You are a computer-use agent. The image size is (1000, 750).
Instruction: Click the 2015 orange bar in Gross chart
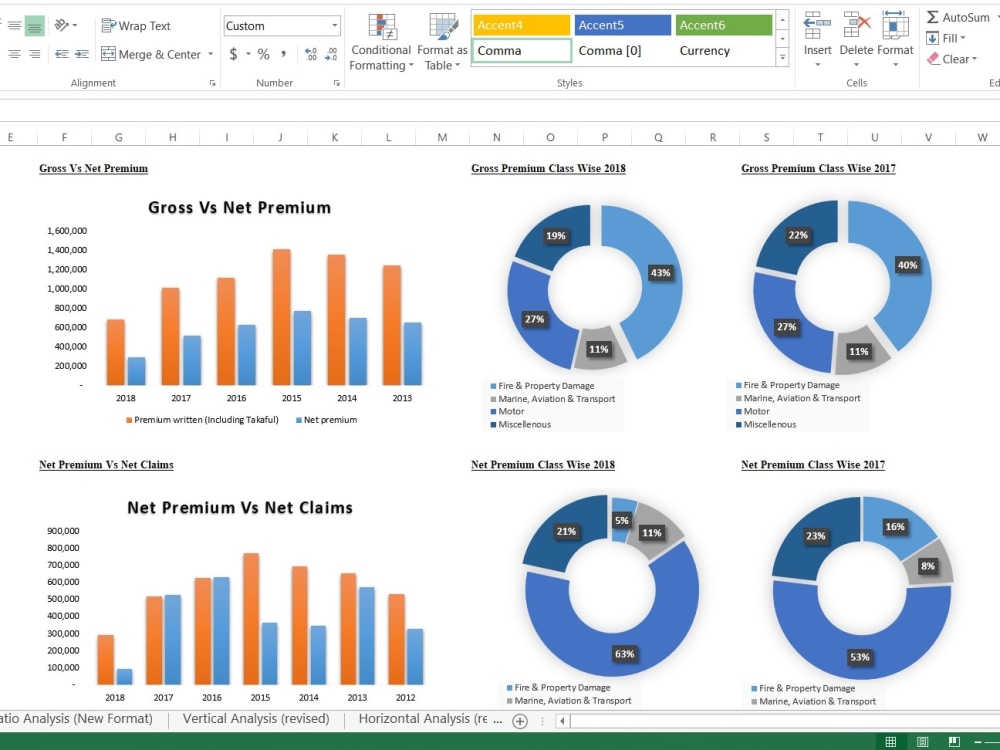point(281,317)
